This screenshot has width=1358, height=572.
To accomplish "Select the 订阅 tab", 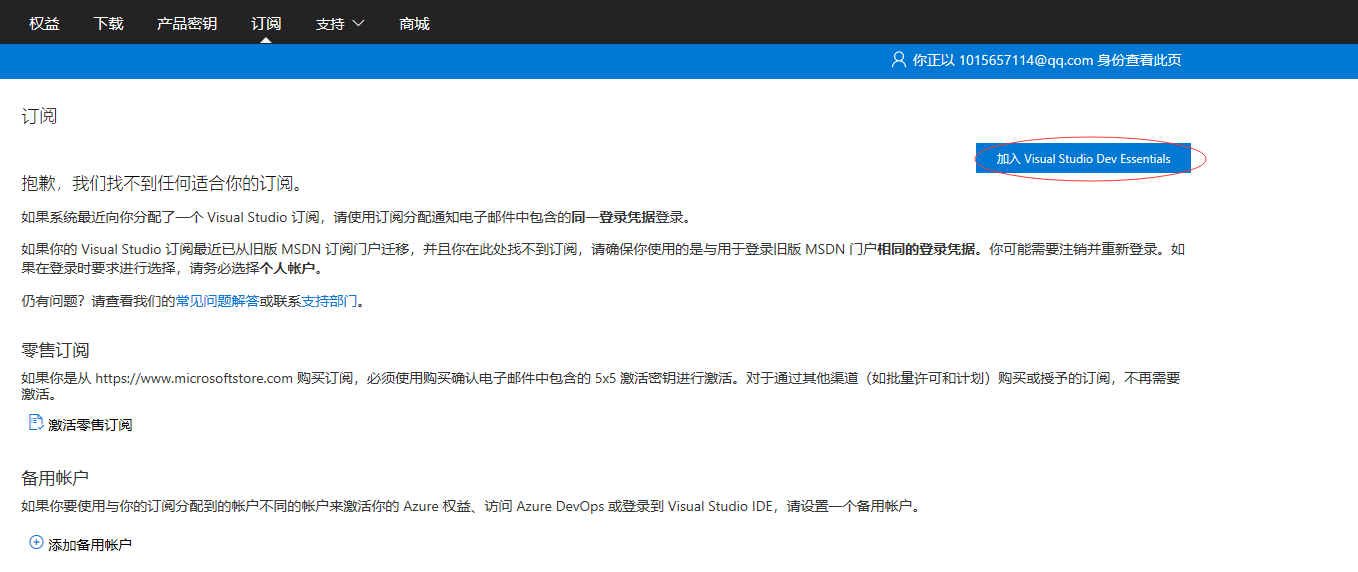I will (266, 23).
